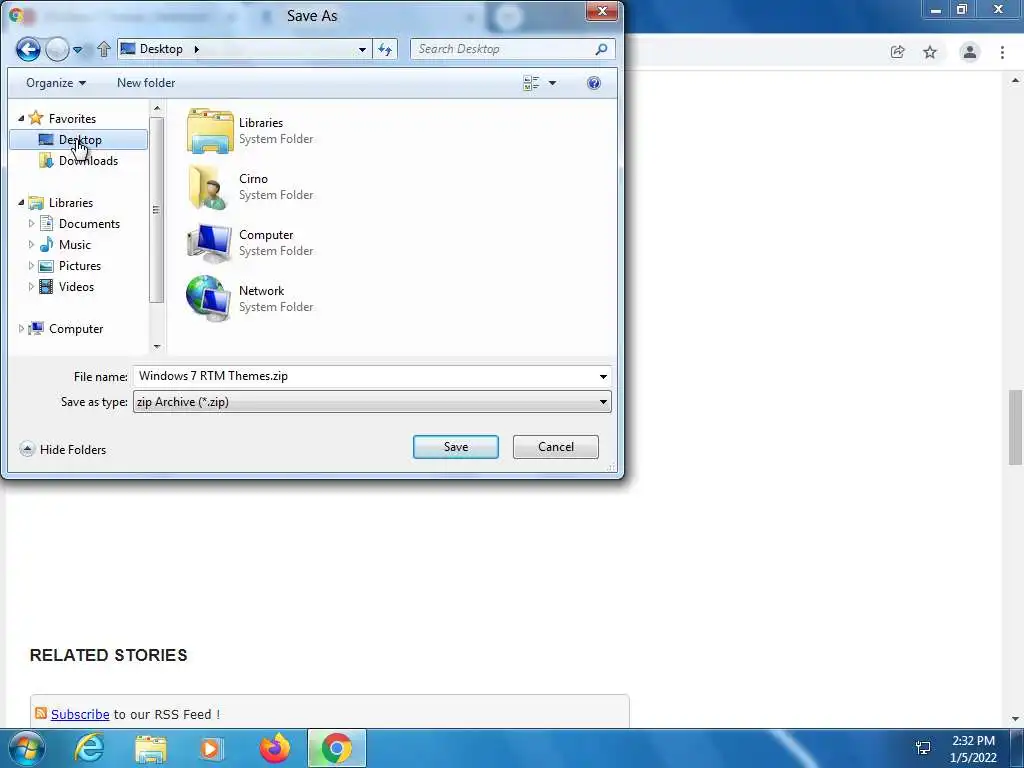Refresh the Desktop folder view

click(x=385, y=50)
